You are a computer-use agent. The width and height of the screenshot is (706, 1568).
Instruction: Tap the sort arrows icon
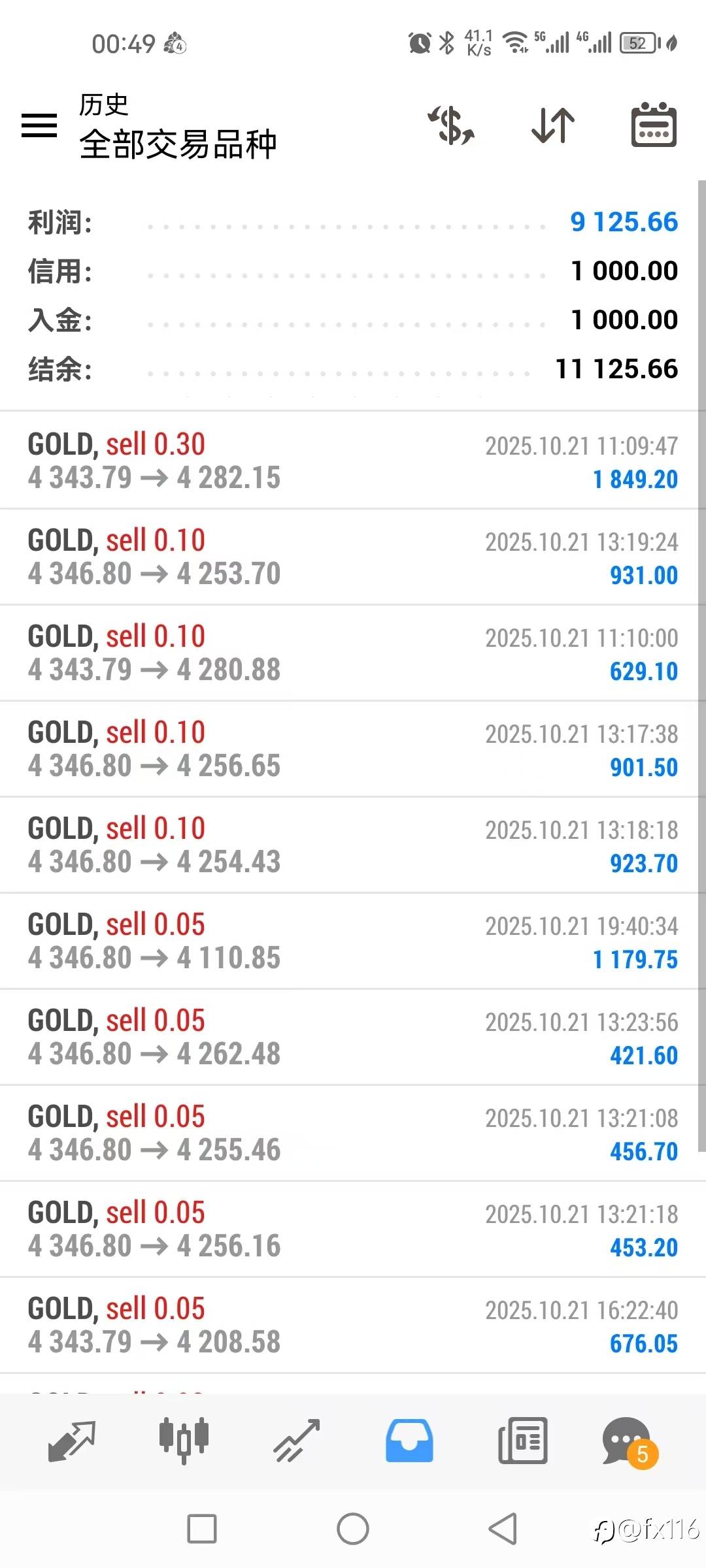pos(553,125)
